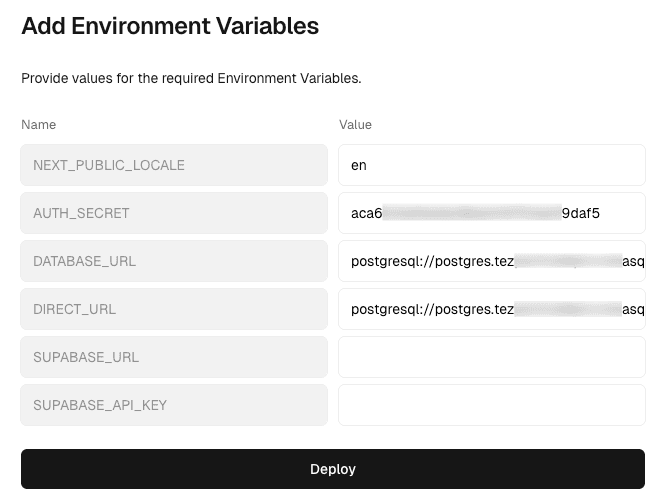This screenshot has height=500, width=660.
Task: Click the SUPABASE_URL name field
Action: pyautogui.click(x=174, y=357)
